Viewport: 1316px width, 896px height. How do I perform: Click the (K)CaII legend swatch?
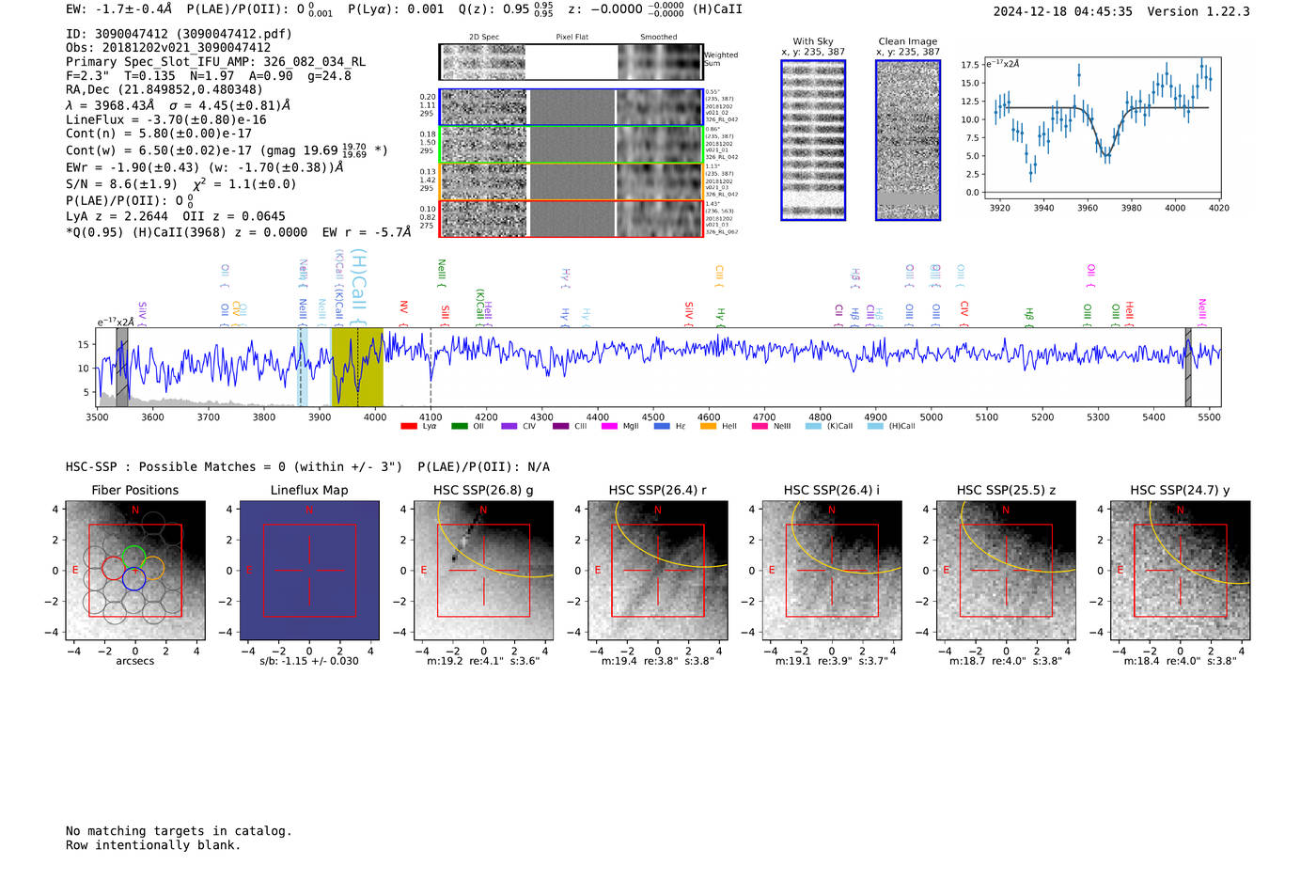[x=813, y=426]
